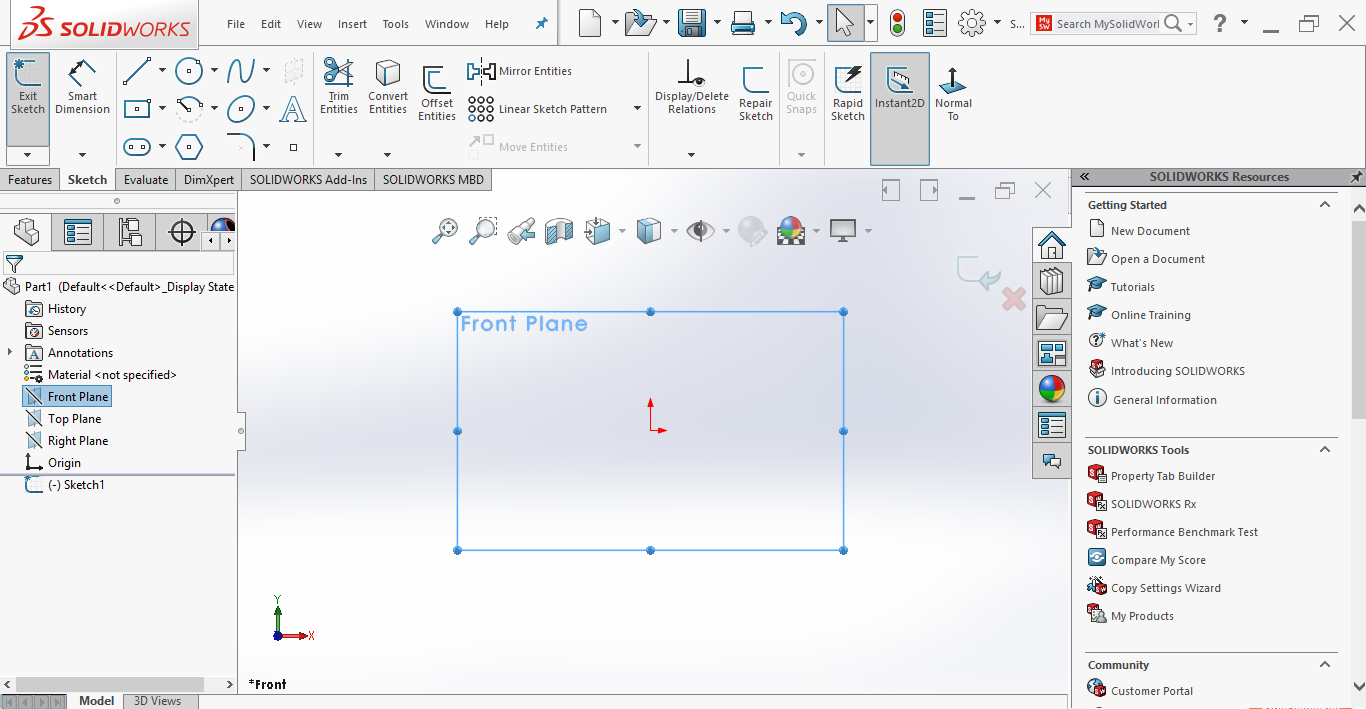Viewport: 1366px width, 709px height.
Task: Toggle Instant2D on the Sketch ribbon
Action: pyautogui.click(x=899, y=88)
